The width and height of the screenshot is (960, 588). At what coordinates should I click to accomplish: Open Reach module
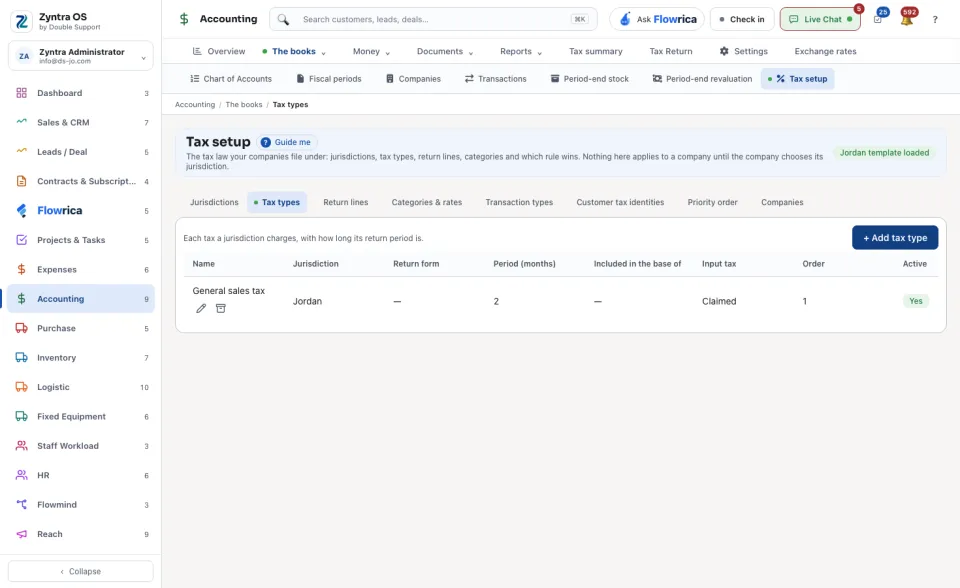(x=81, y=534)
